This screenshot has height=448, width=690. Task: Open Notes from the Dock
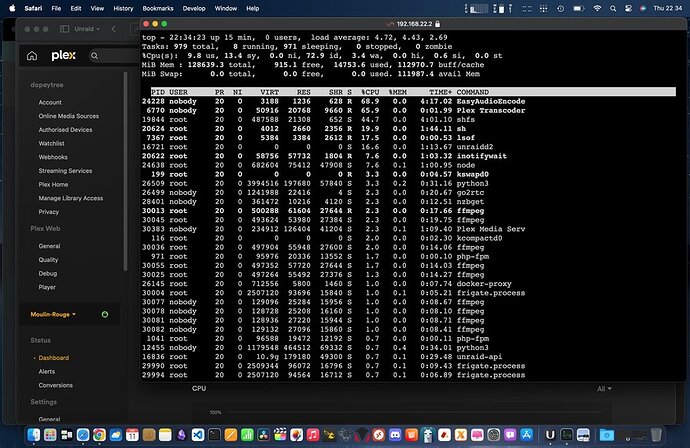pyautogui.click(x=165, y=435)
